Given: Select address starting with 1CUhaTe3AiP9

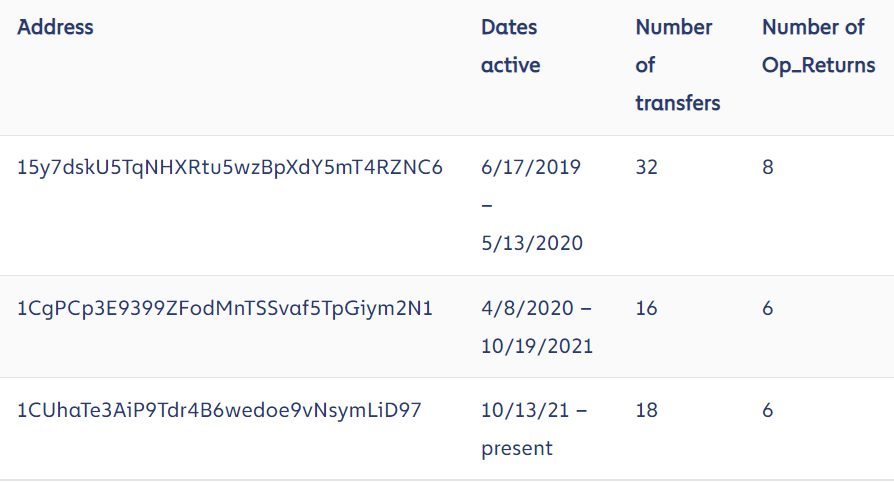Looking at the screenshot, I should click(x=220, y=411).
